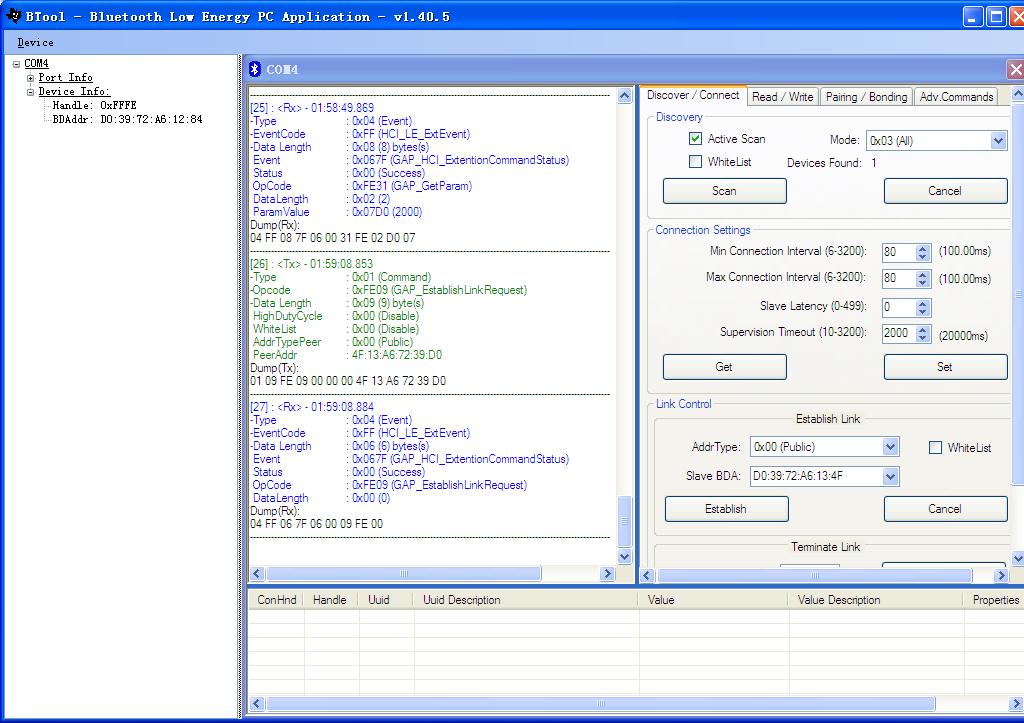The width and height of the screenshot is (1024, 723).
Task: Check the Establish Link WhiteList checkbox
Action: (x=935, y=448)
